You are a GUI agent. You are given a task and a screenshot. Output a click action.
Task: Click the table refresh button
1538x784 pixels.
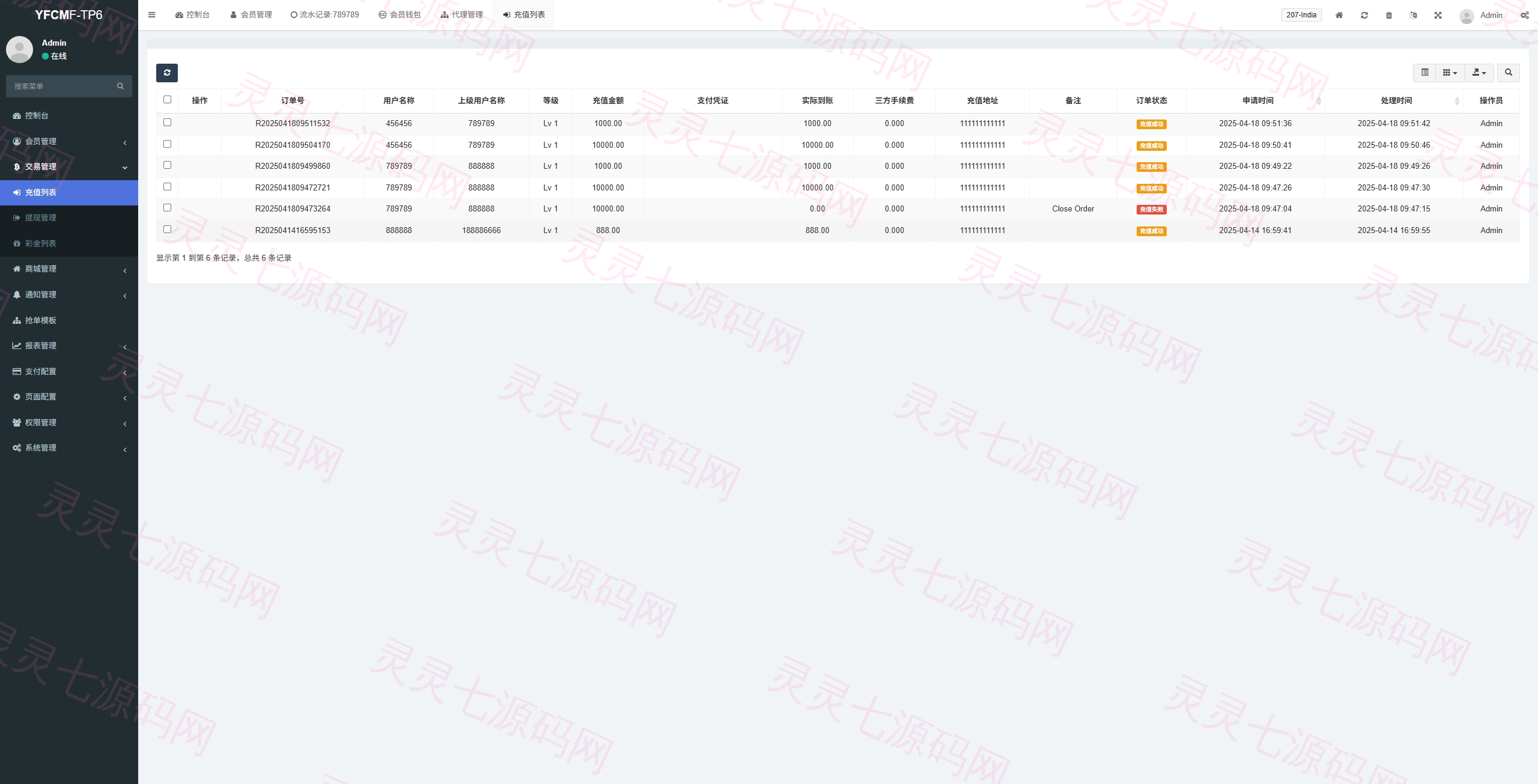click(167, 73)
